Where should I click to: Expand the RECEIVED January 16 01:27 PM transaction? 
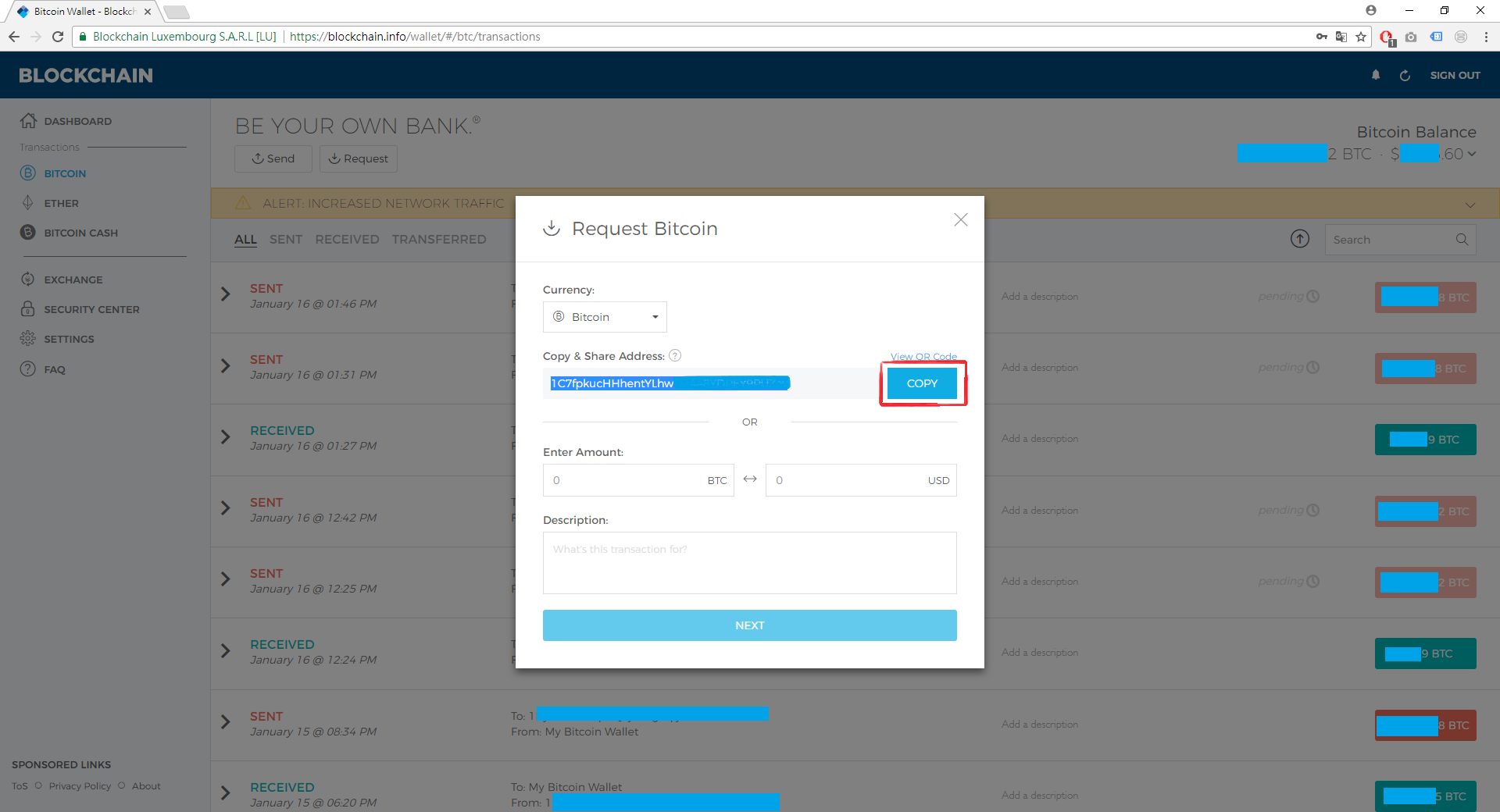(226, 436)
